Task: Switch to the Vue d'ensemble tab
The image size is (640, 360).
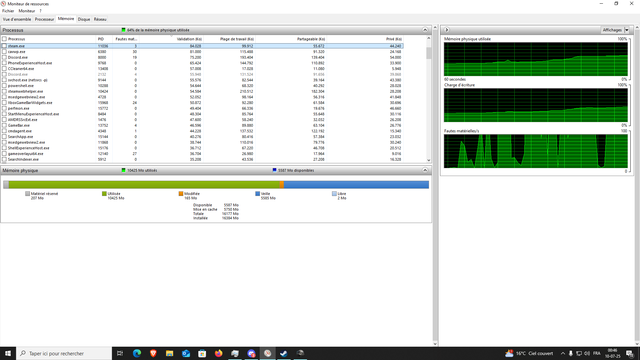Action: [x=17, y=19]
